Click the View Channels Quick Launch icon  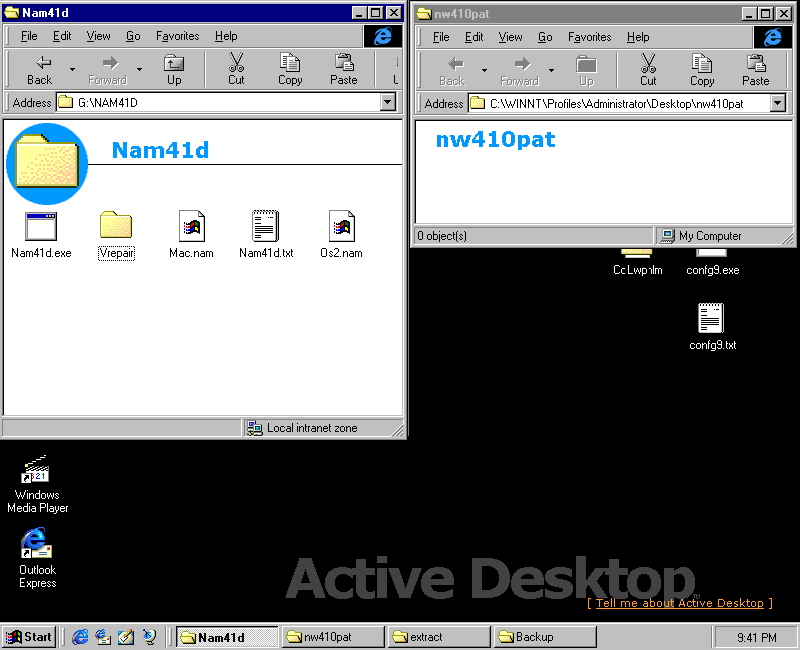click(149, 636)
